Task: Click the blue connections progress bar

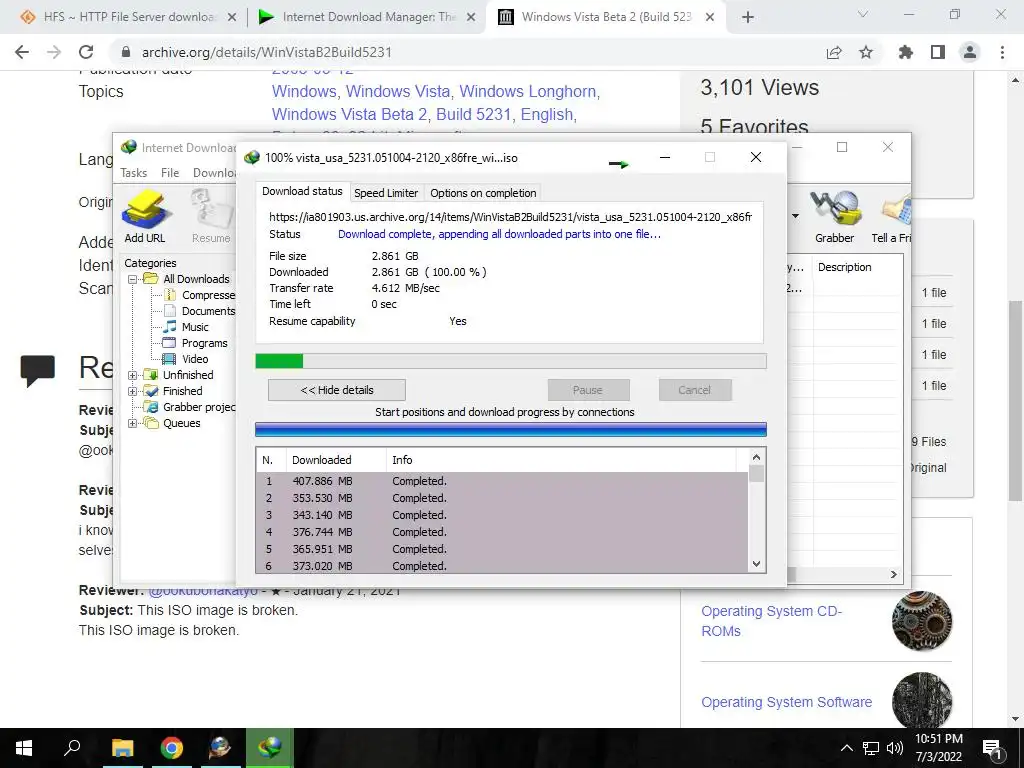Action: tap(511, 429)
